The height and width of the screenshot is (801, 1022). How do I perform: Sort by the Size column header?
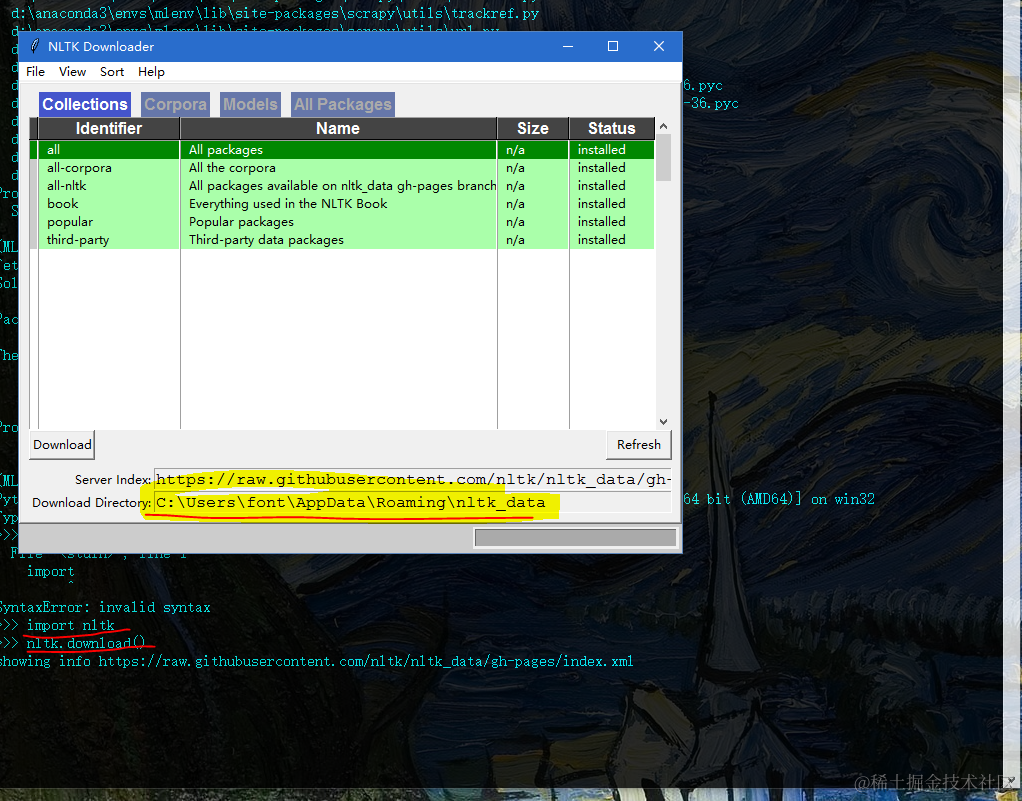point(533,128)
